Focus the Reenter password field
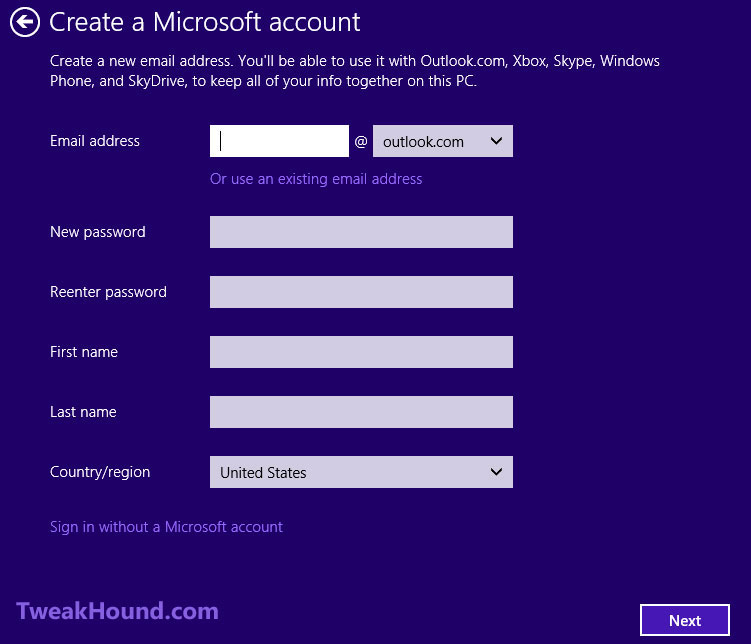 [x=361, y=292]
